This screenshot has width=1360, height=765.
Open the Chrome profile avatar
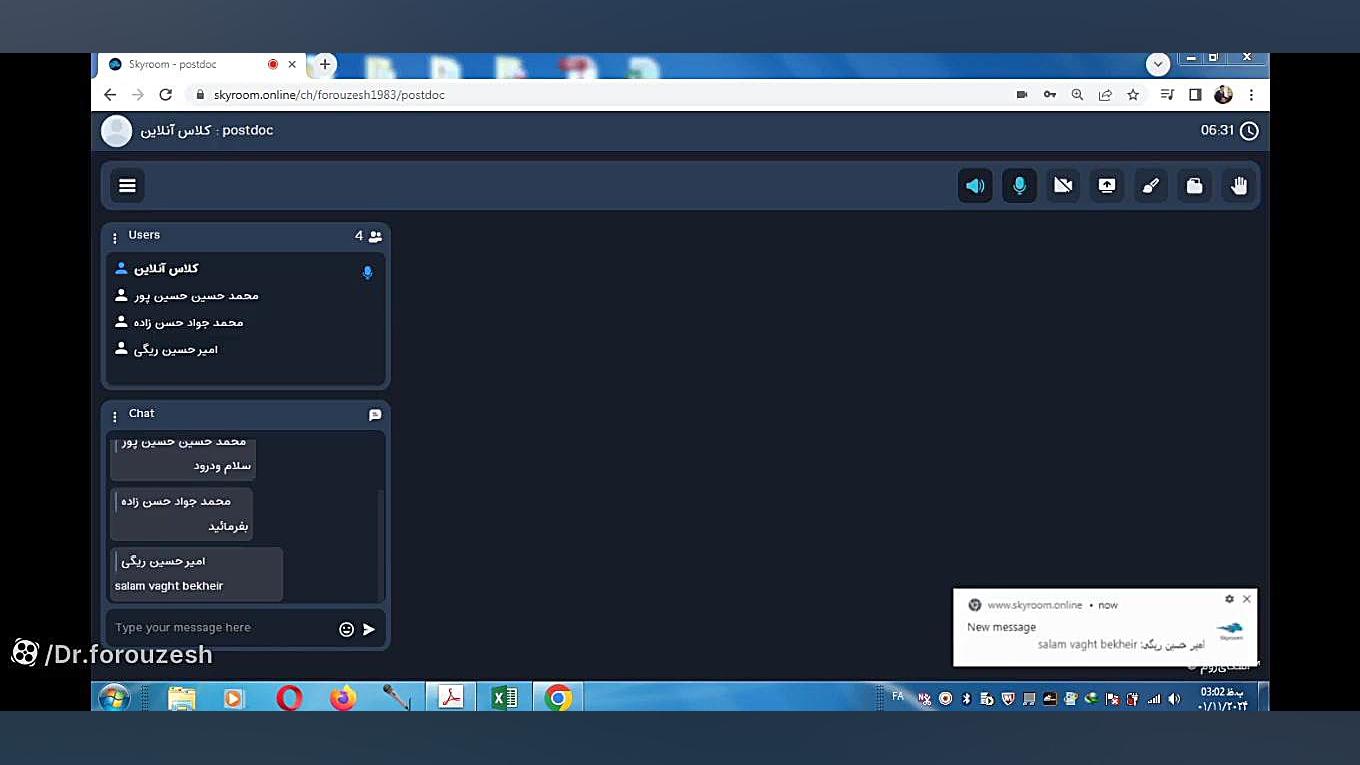pos(1223,95)
